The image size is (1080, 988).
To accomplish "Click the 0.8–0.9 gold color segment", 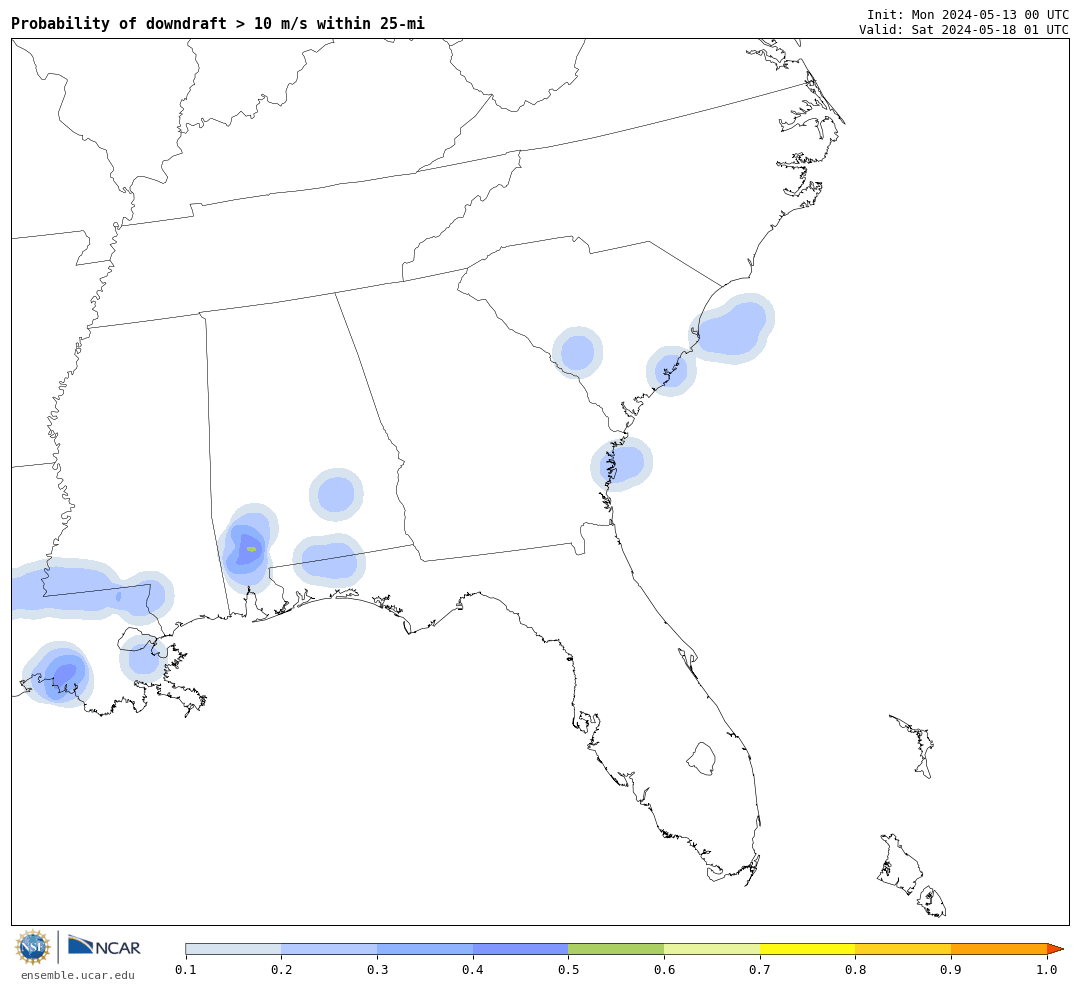I will pos(903,949).
